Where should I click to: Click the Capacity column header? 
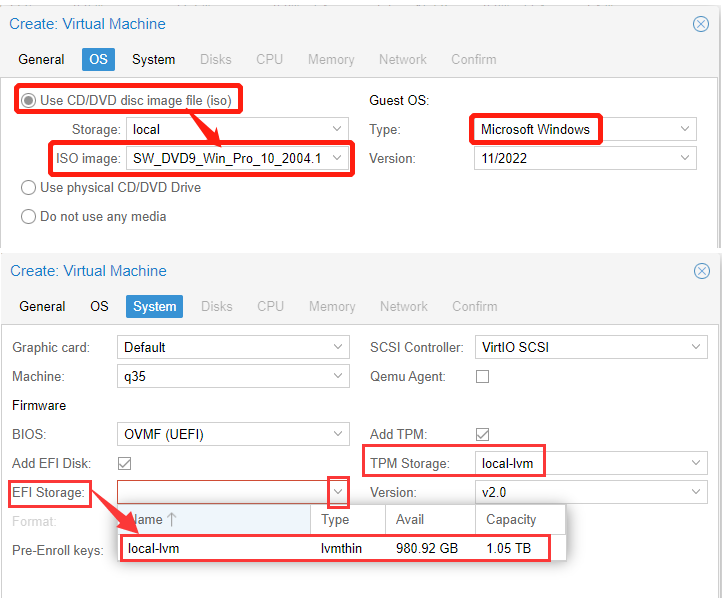click(520, 520)
